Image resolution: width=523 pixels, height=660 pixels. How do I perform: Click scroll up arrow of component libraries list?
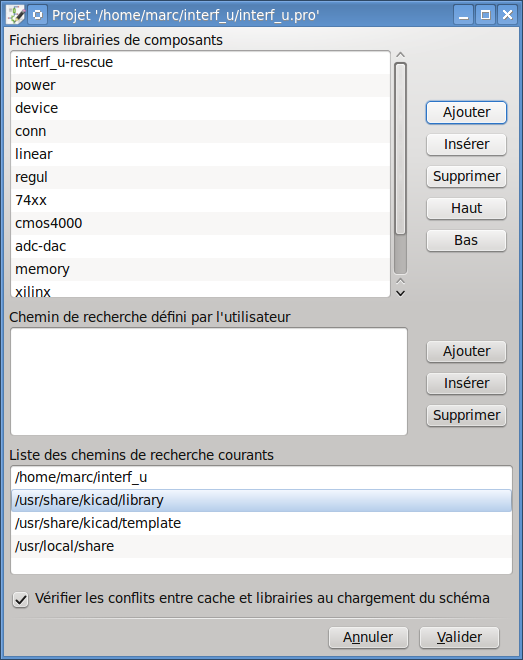coord(401,55)
